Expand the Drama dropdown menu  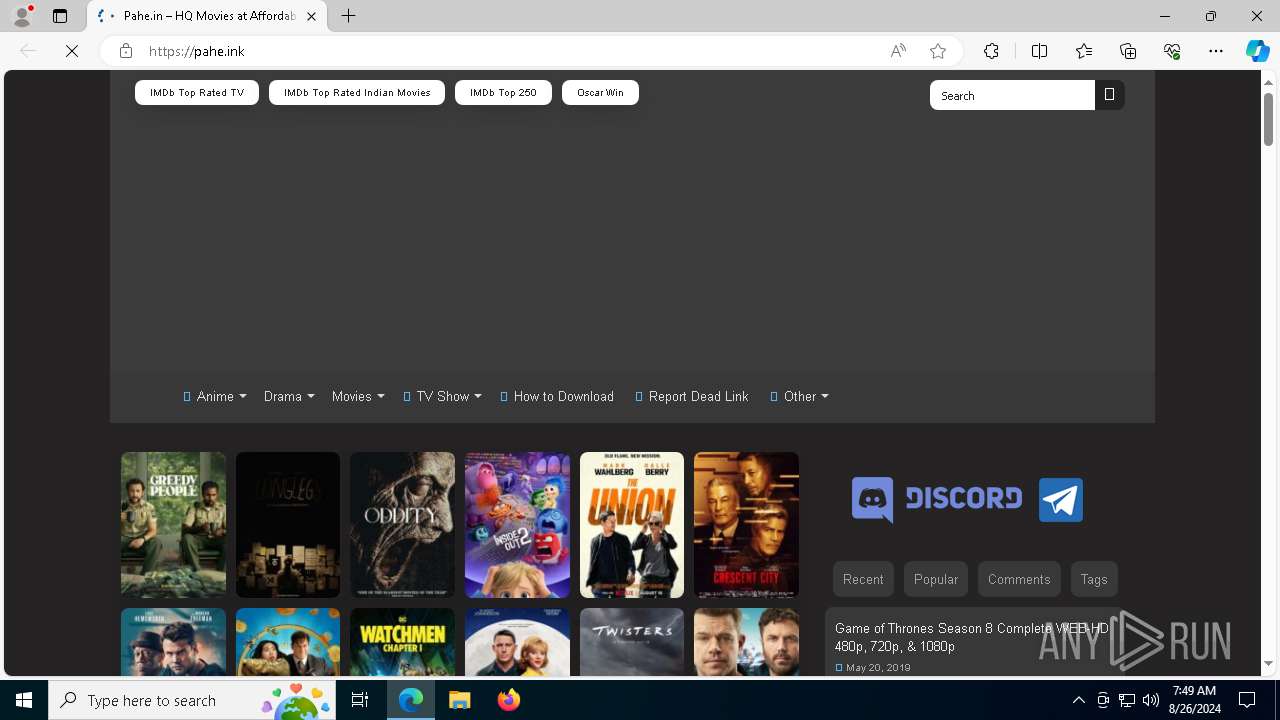289,397
